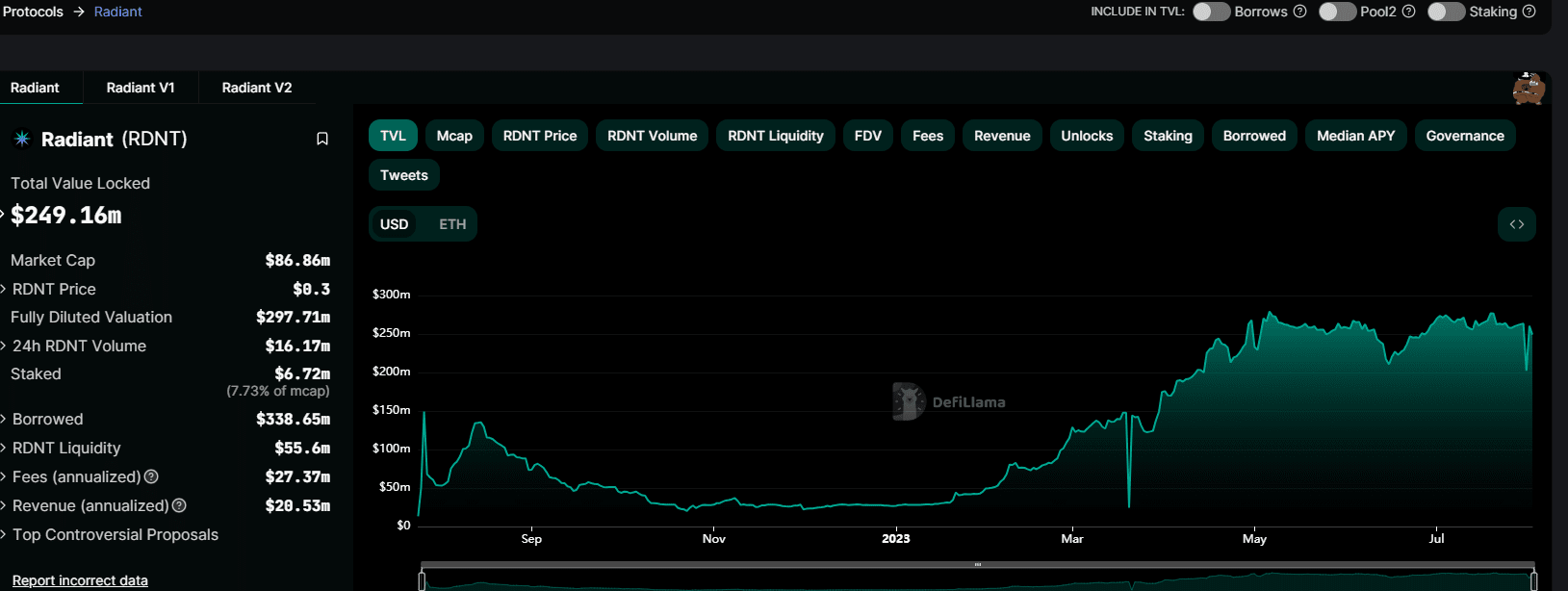Image resolution: width=1568 pixels, height=591 pixels.
Task: Expand Top Controversial Proposals section
Action: pyautogui.click(x=115, y=534)
